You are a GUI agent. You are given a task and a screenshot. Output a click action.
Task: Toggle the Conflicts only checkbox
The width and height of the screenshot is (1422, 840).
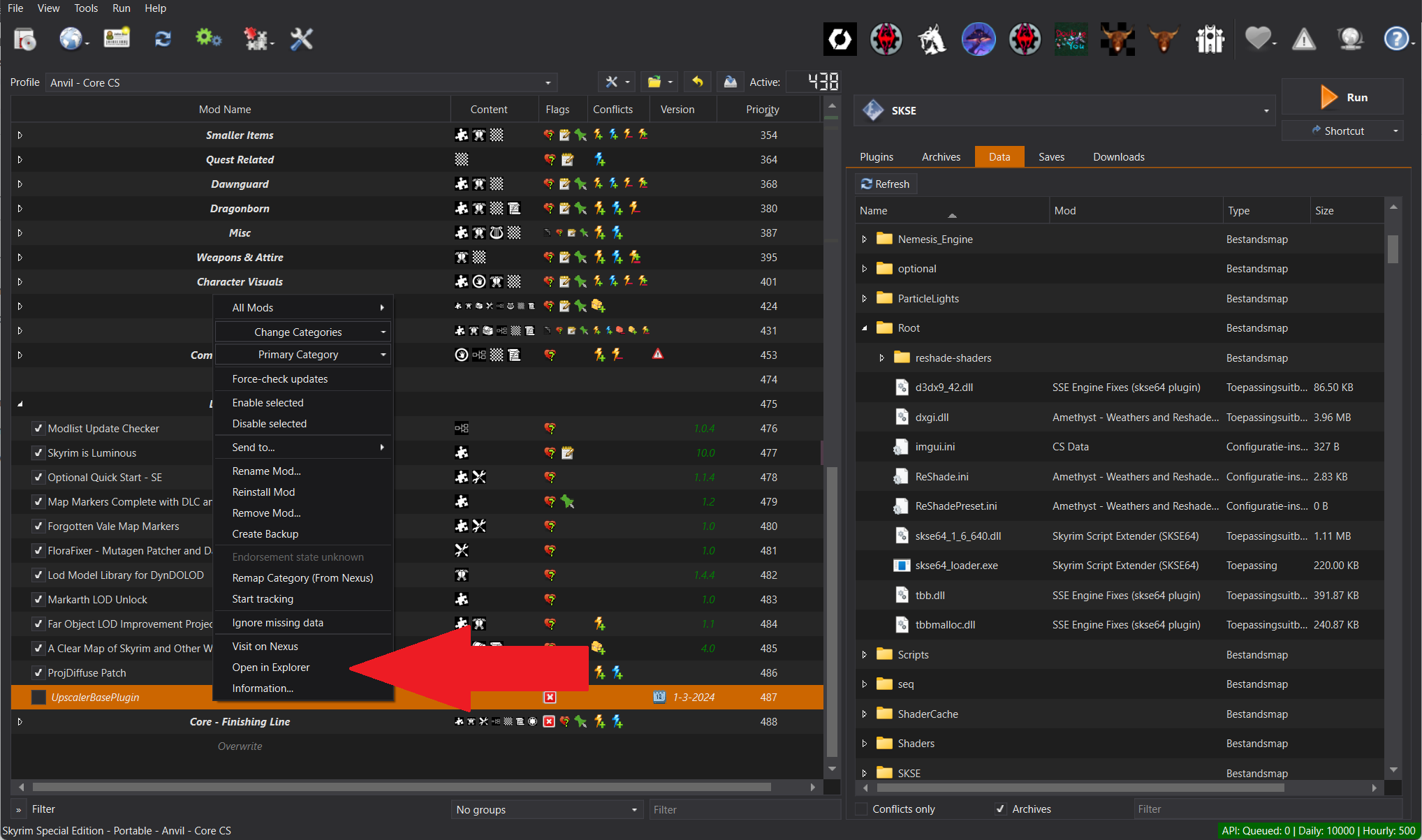[x=862, y=809]
